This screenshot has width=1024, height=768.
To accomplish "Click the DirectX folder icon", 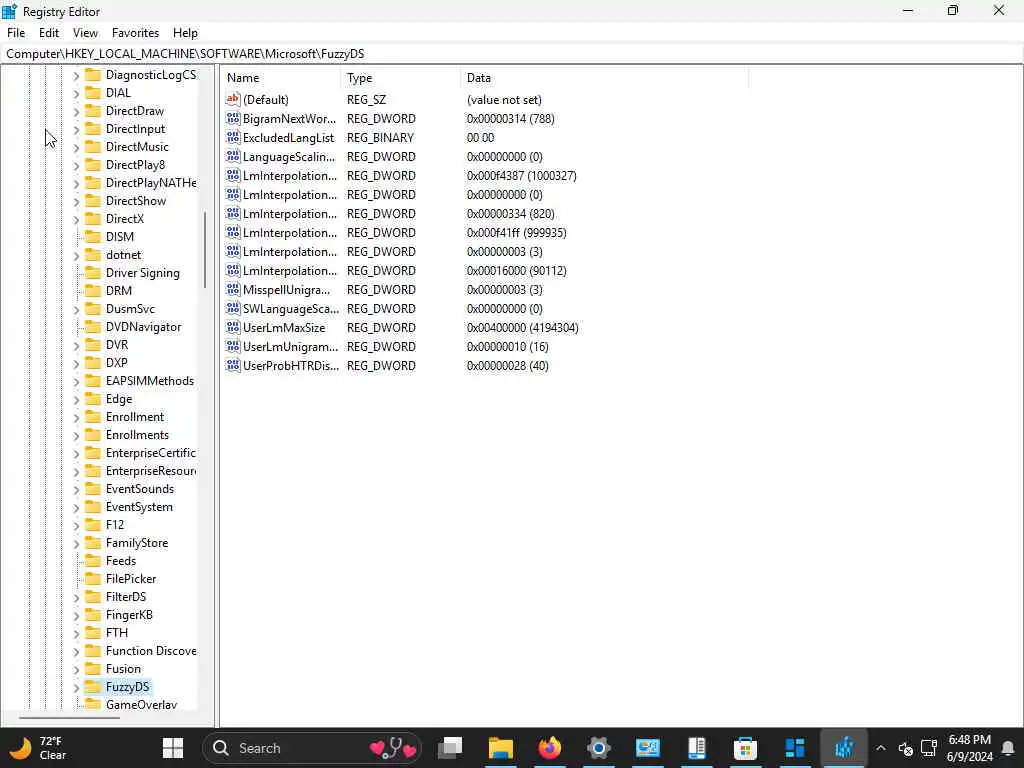I will coord(93,219).
